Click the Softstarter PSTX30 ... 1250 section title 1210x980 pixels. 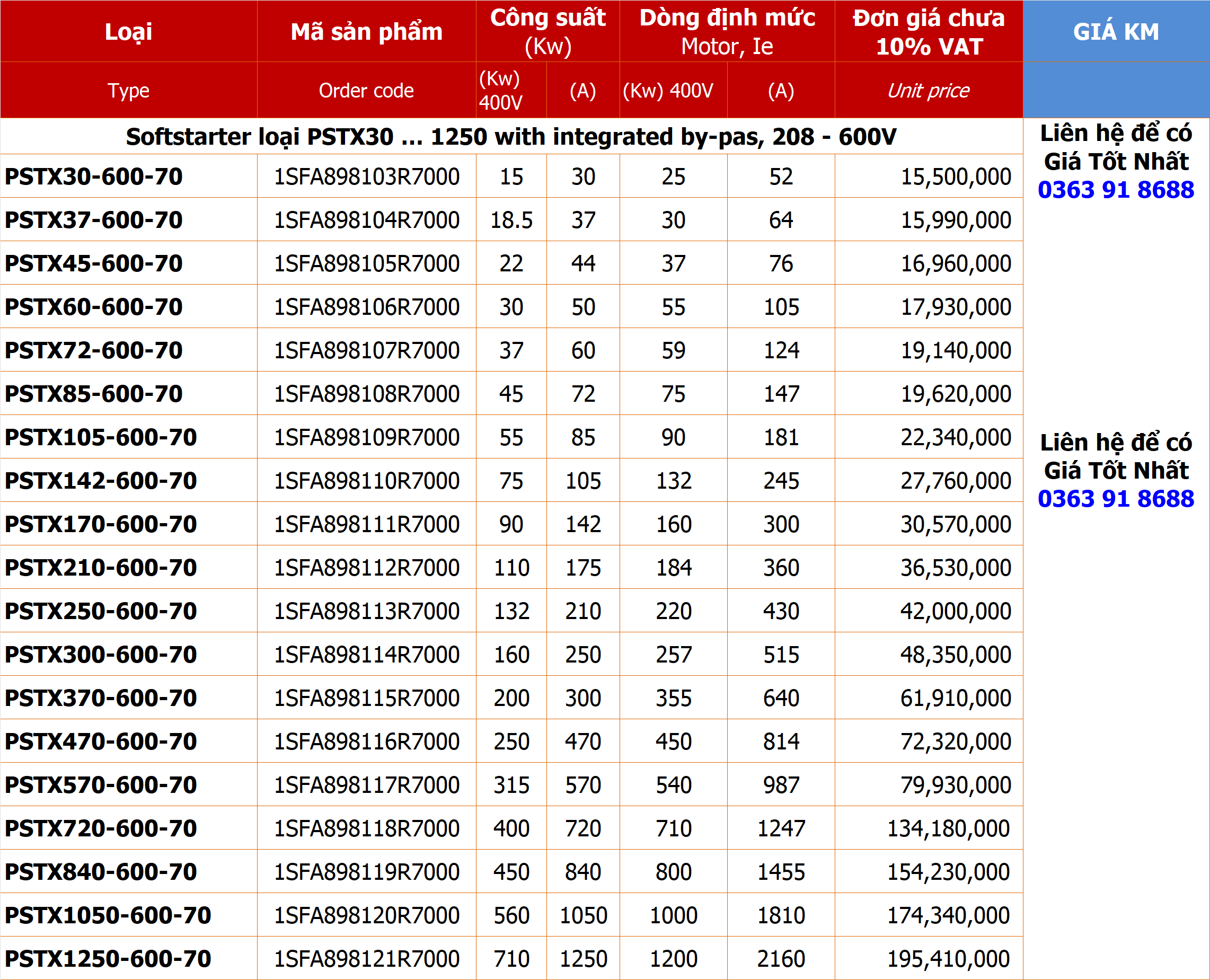point(511,137)
